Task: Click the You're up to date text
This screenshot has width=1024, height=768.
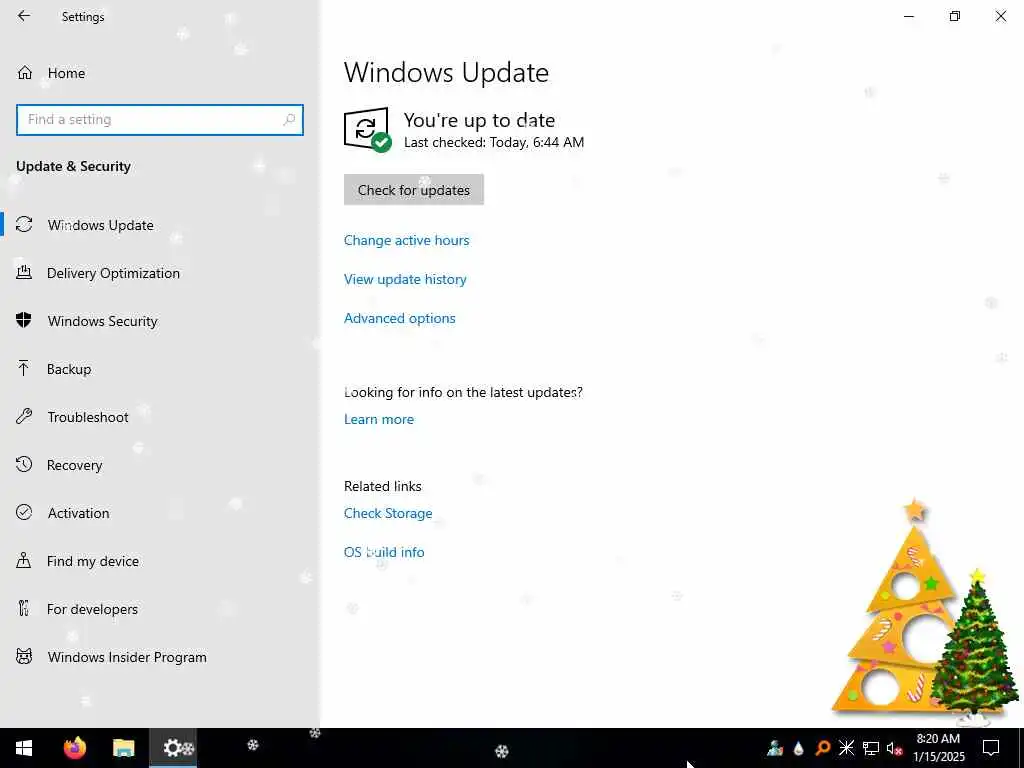Action: click(479, 120)
